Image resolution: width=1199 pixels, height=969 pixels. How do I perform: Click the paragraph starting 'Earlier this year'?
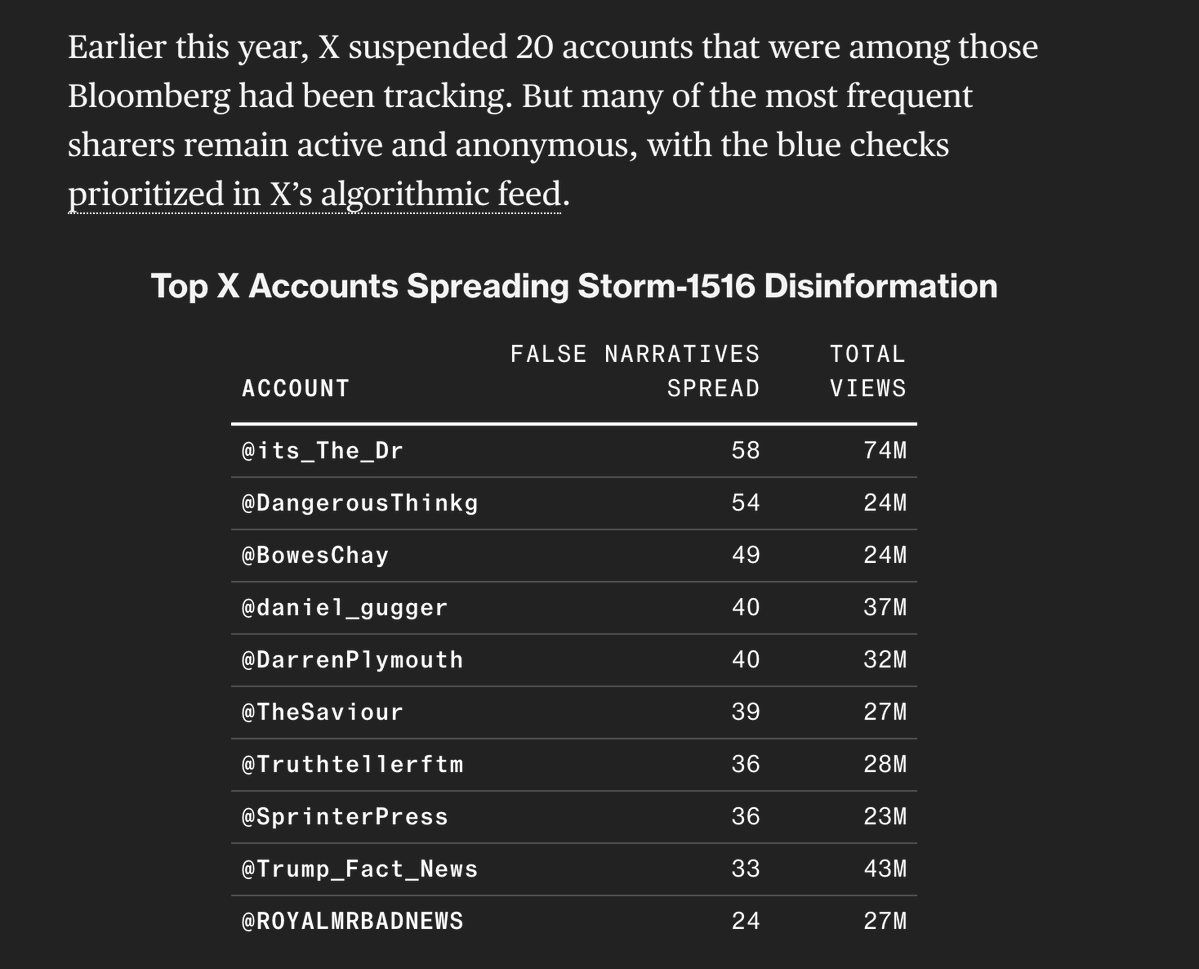(x=553, y=121)
